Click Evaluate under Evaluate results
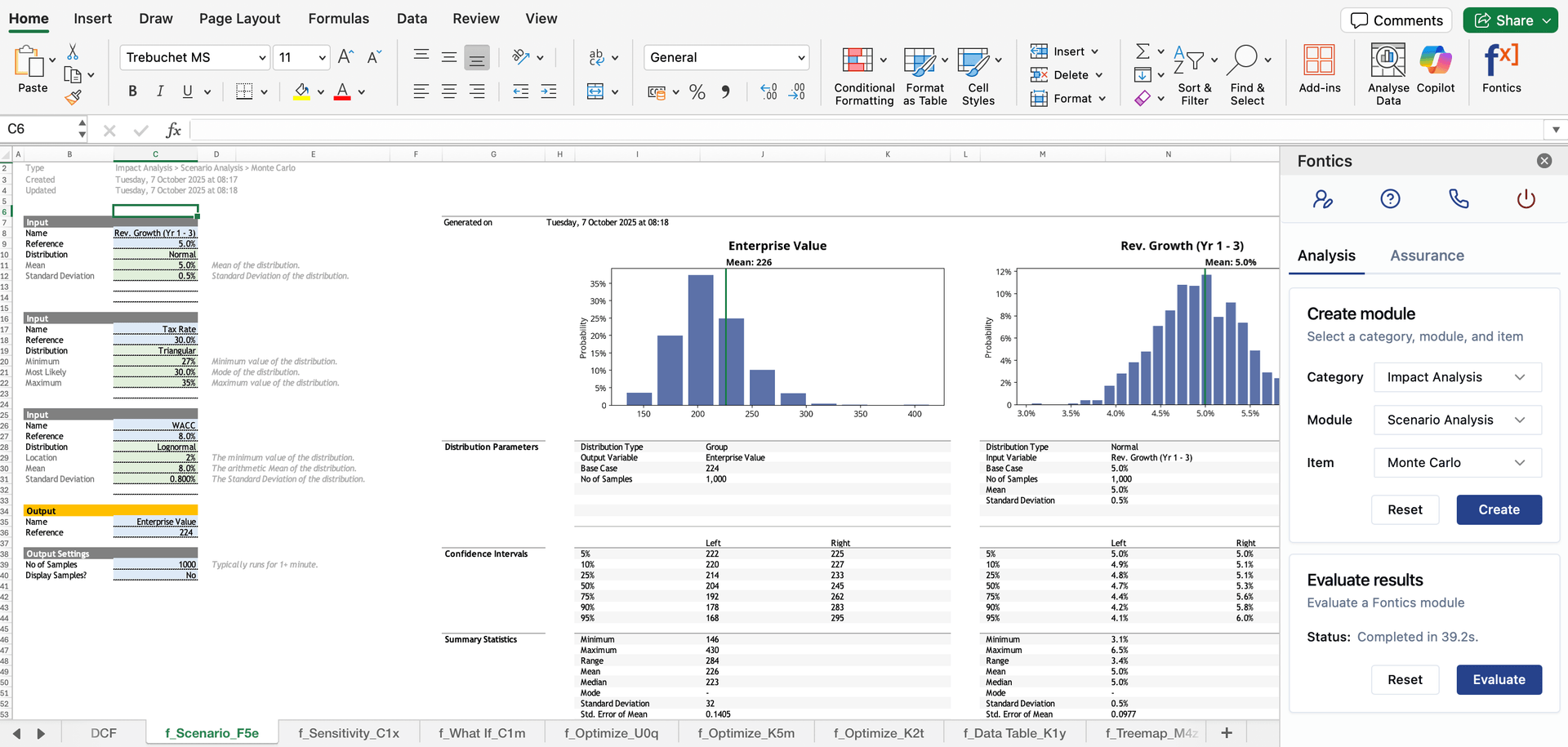Image resolution: width=1568 pixels, height=747 pixels. 1499,679
